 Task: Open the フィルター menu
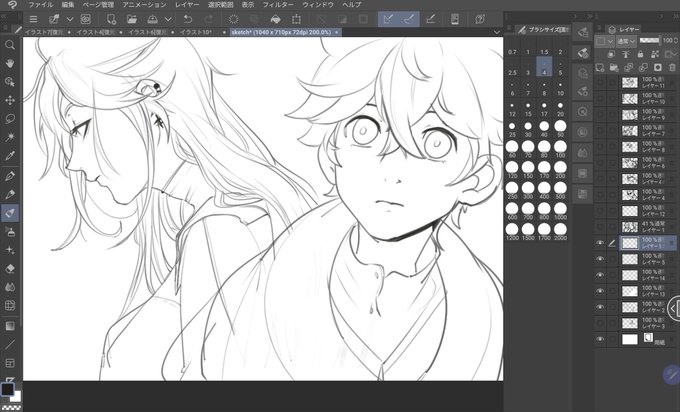278,5
